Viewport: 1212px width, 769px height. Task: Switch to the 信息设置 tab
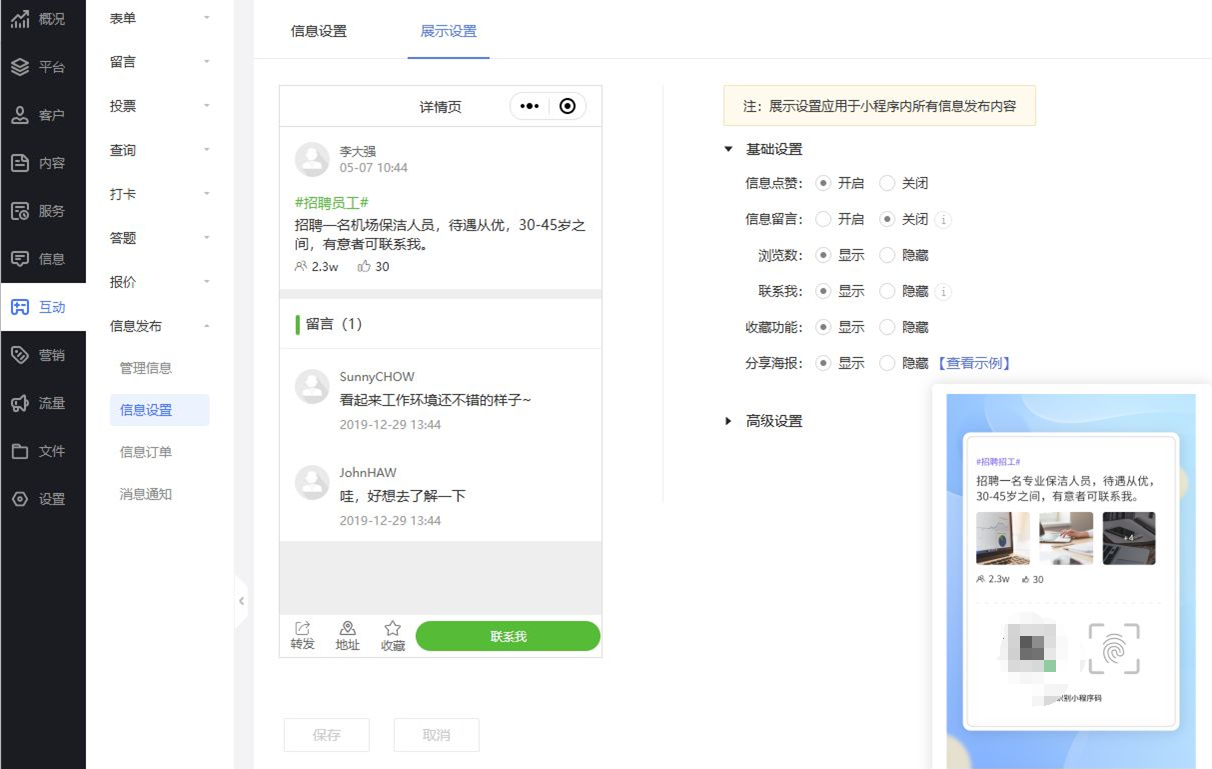click(319, 31)
